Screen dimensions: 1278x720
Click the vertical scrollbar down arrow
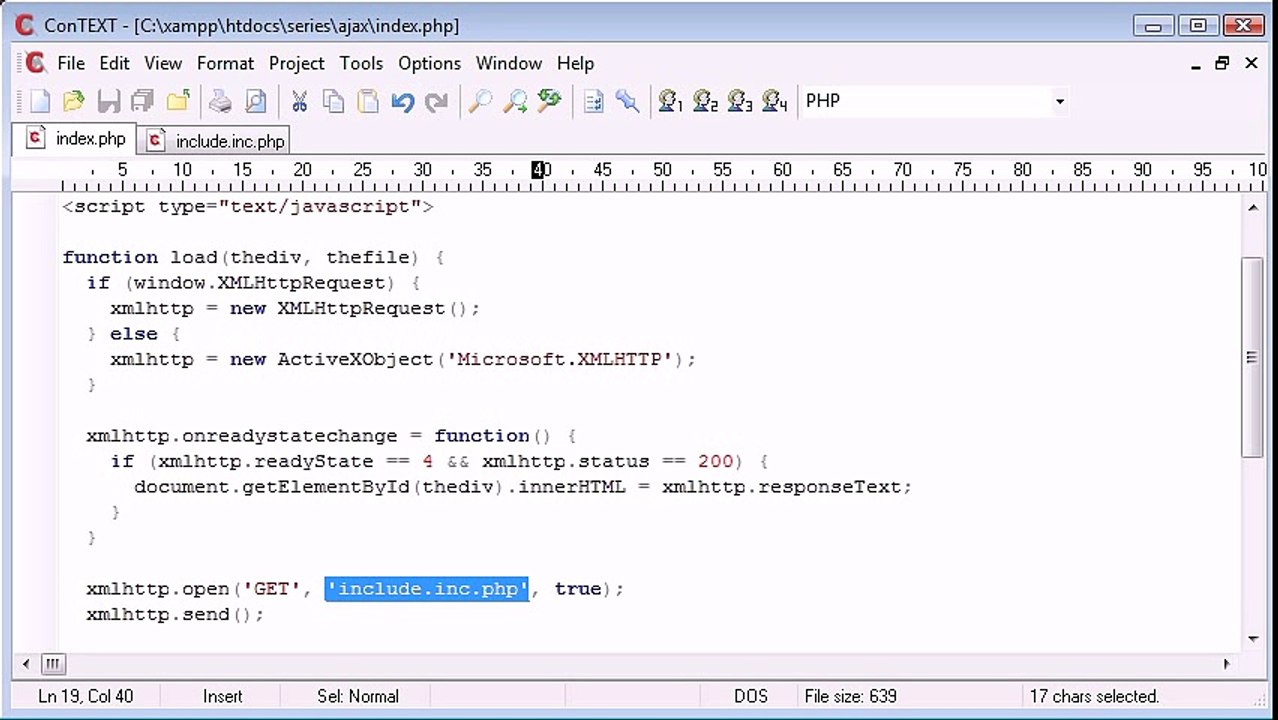pyautogui.click(x=1252, y=639)
